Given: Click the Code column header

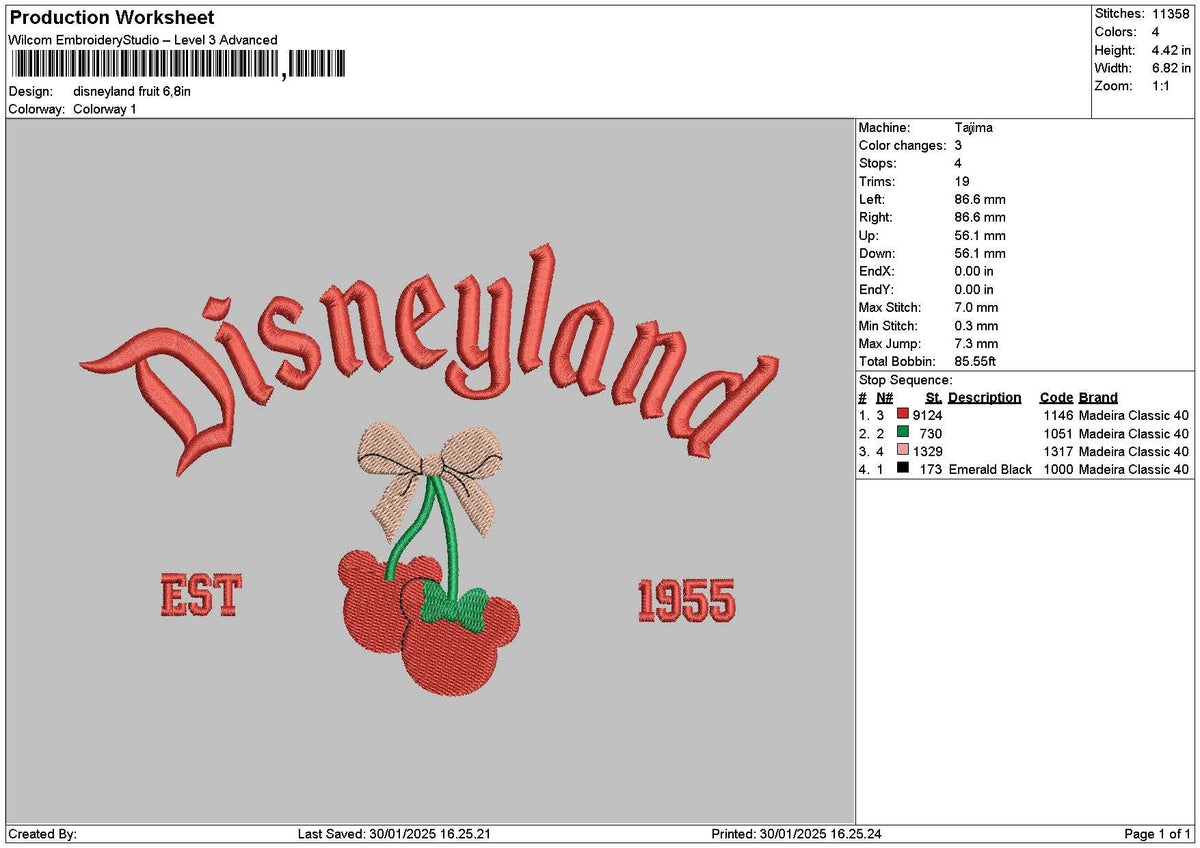Looking at the screenshot, I should click(1056, 398).
